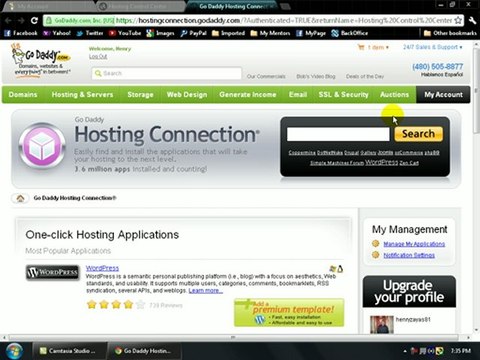This screenshot has width=480, height=360.
Task: Focus the Hosting Connection search input box
Action: coord(338,134)
